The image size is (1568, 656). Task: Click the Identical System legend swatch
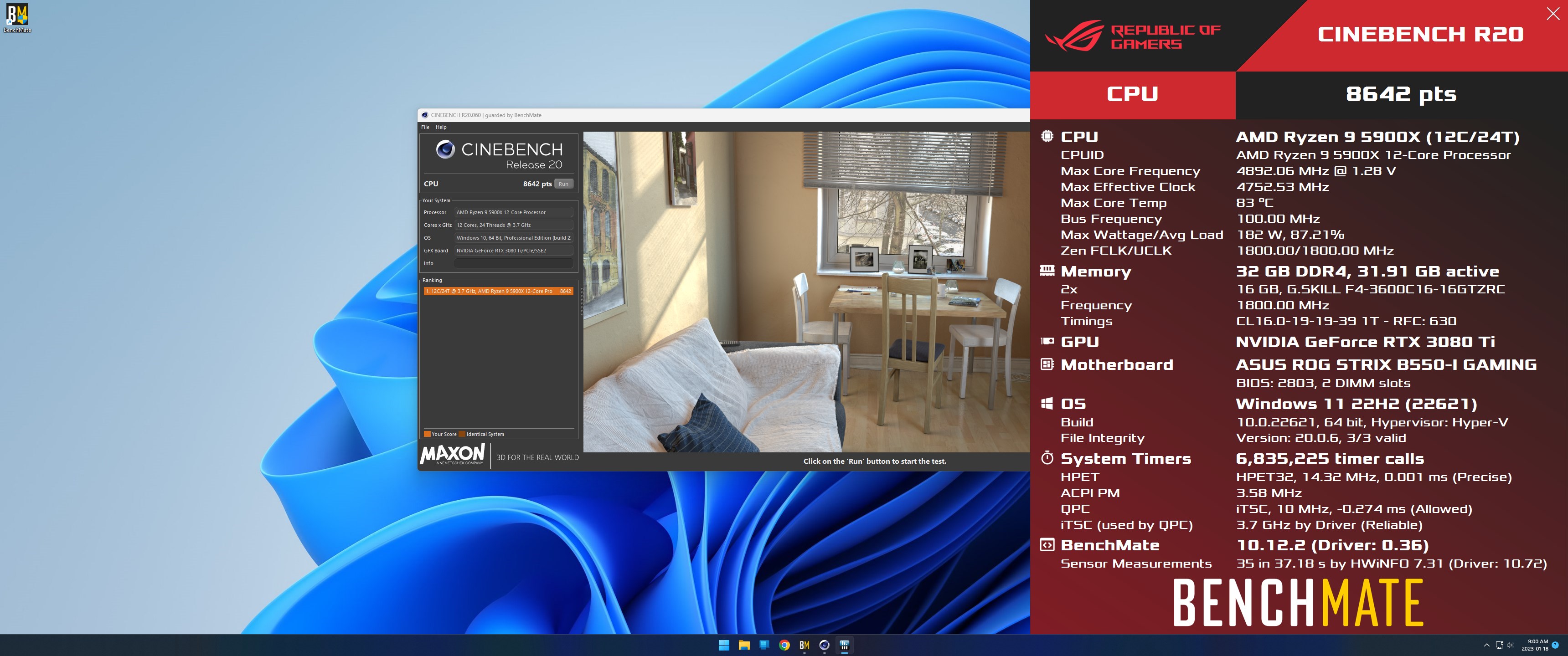pyautogui.click(x=462, y=434)
